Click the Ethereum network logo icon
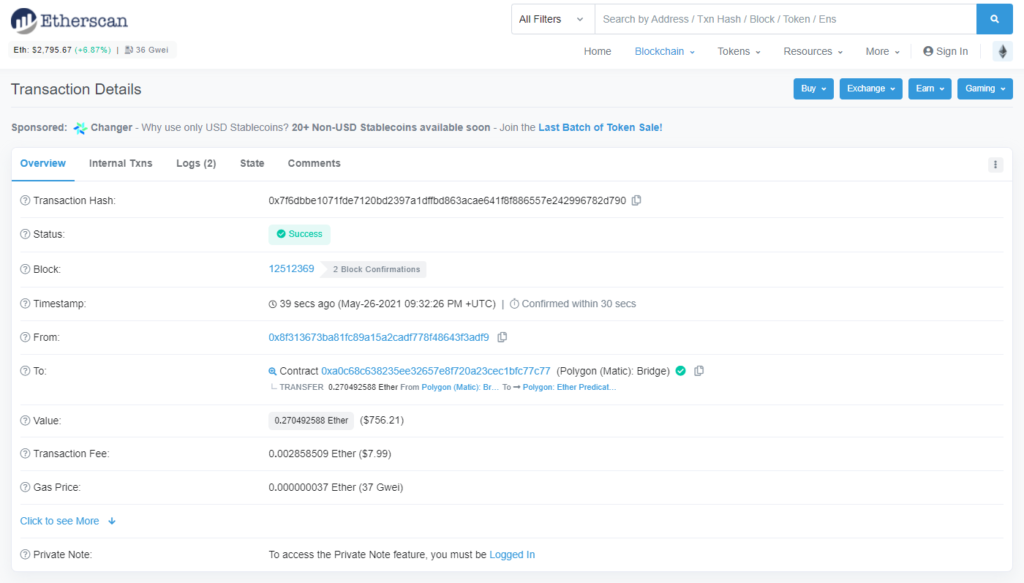 pos(1002,51)
